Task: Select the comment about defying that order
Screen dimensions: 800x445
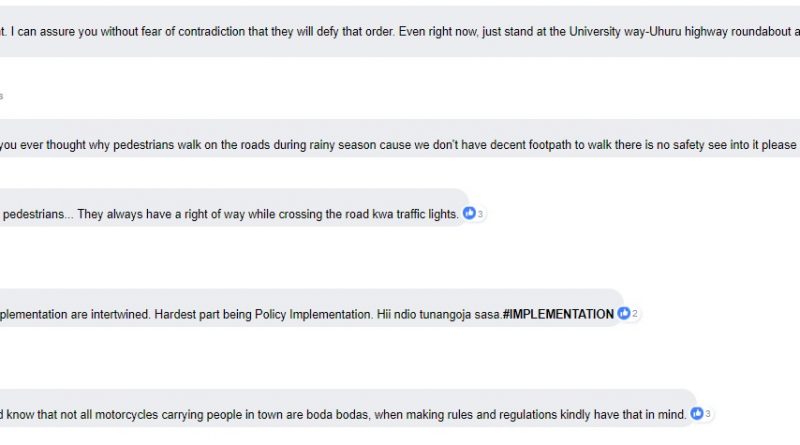Action: (400, 32)
